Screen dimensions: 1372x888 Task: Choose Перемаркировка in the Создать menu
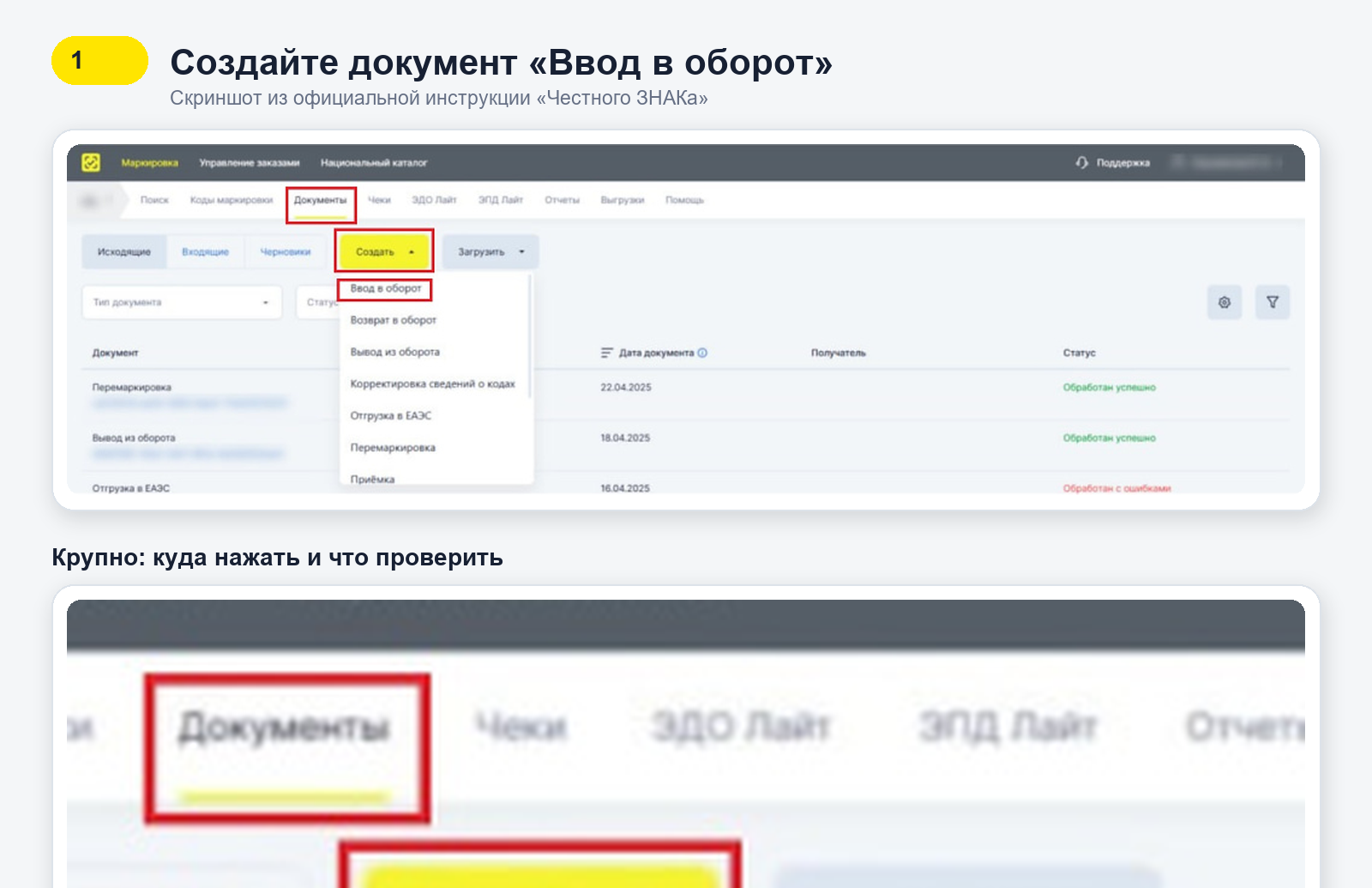pos(393,448)
